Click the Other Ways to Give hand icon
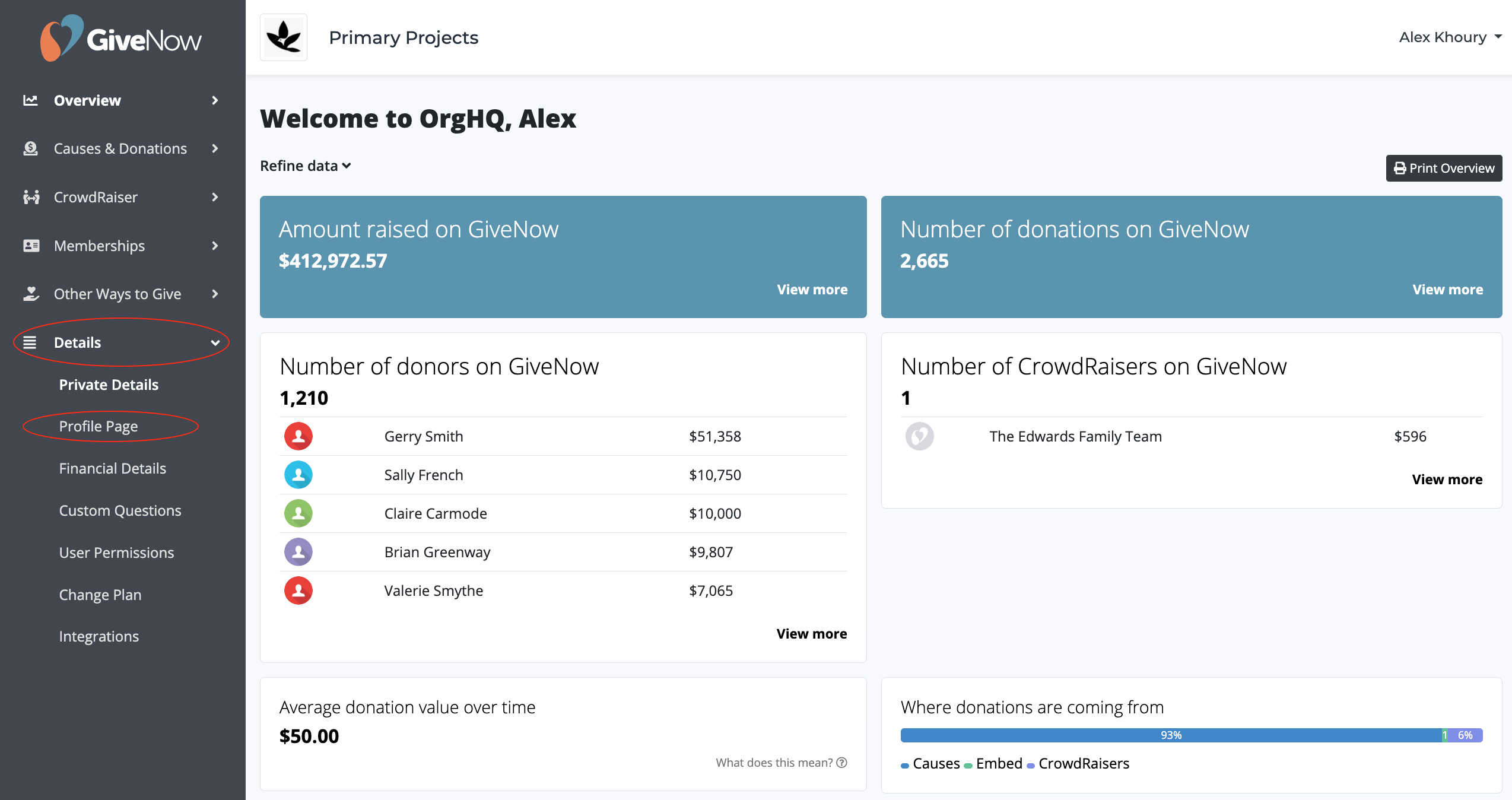 tap(31, 294)
